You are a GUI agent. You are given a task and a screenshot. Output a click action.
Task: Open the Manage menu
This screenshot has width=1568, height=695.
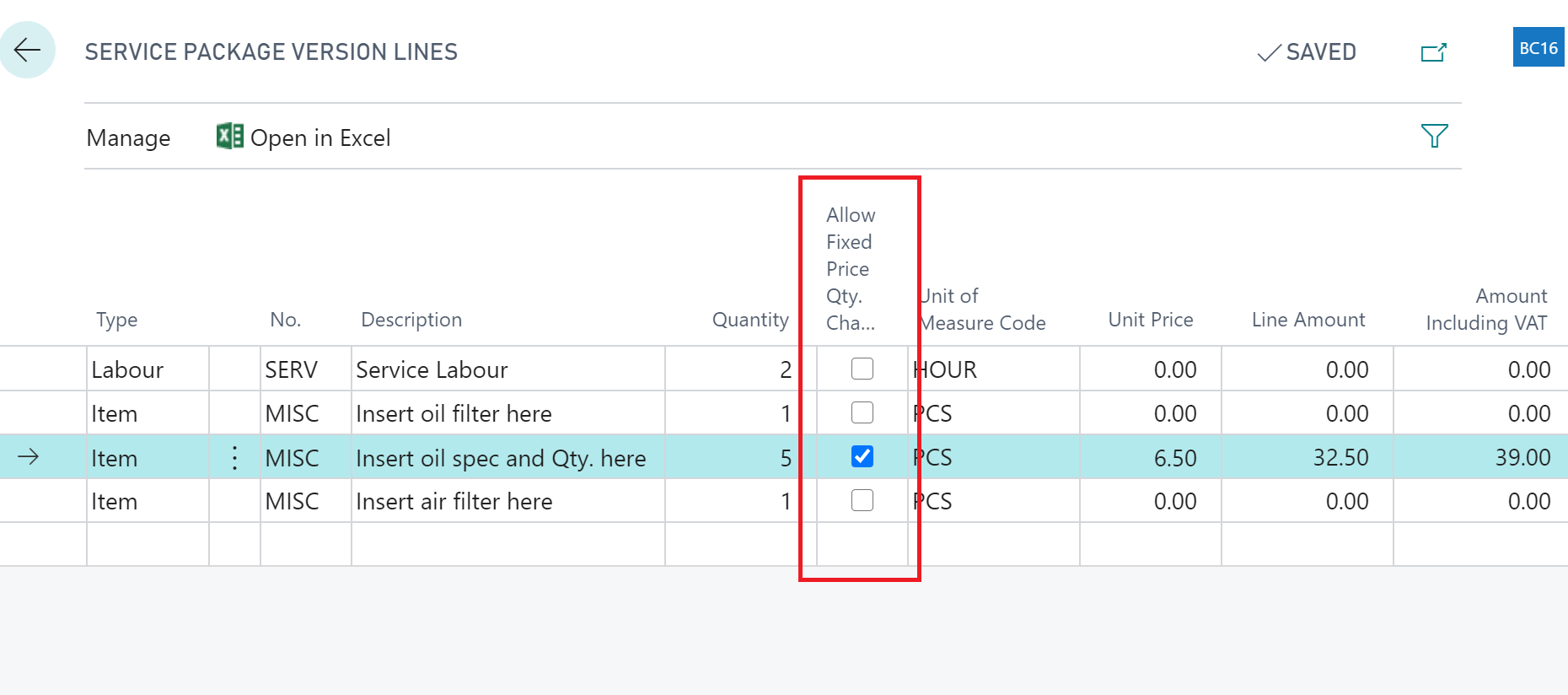tap(128, 137)
